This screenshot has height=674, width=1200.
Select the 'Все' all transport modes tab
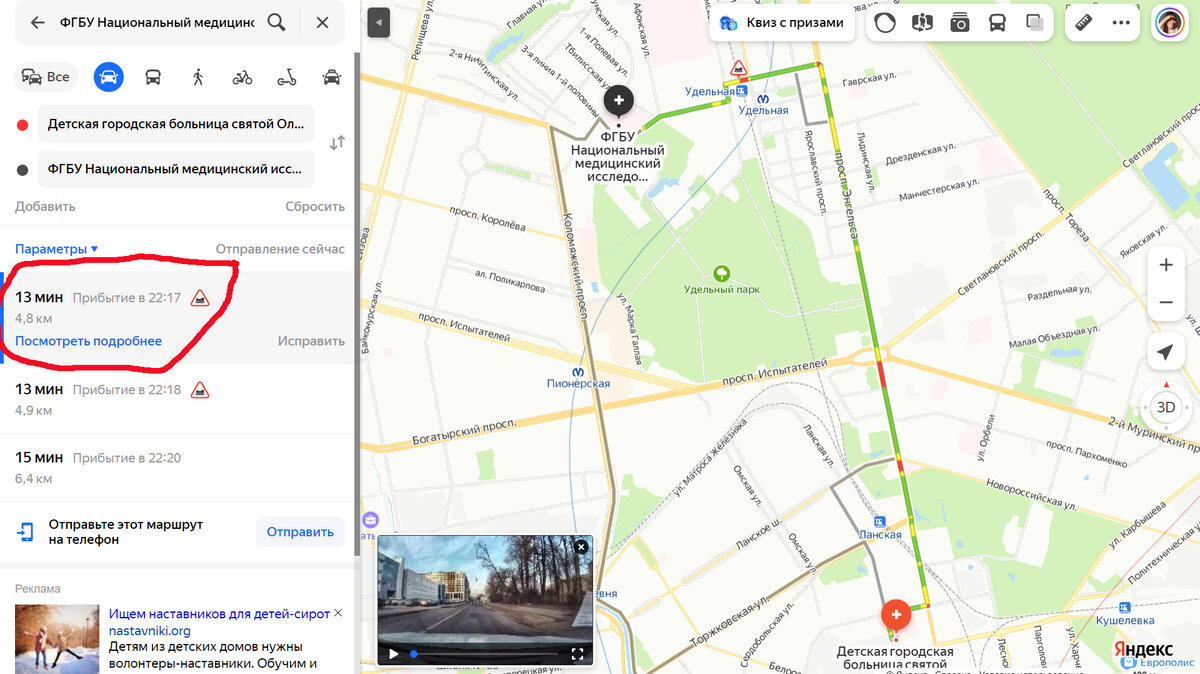click(46, 77)
